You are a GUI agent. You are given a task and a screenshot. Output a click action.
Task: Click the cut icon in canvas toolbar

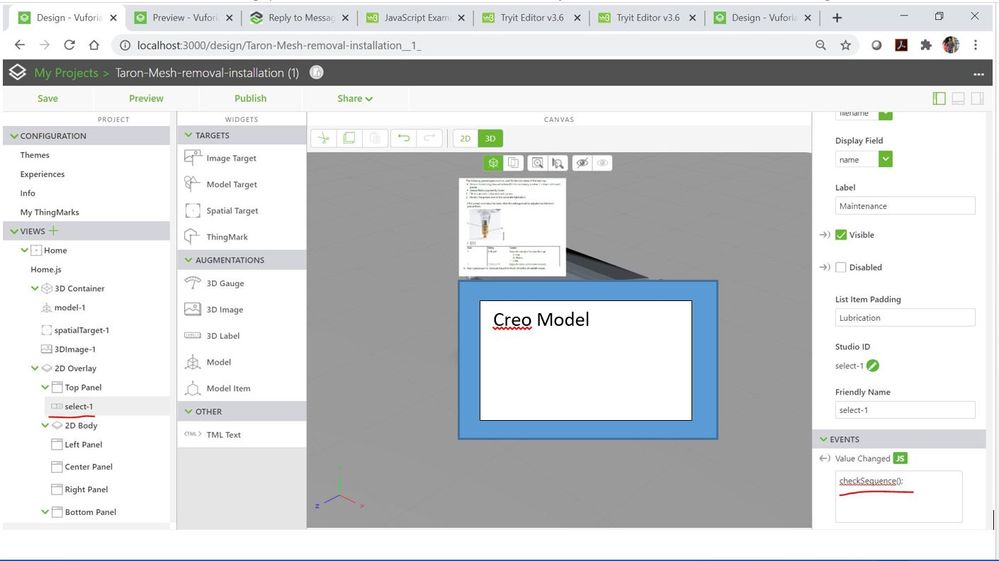(324, 138)
